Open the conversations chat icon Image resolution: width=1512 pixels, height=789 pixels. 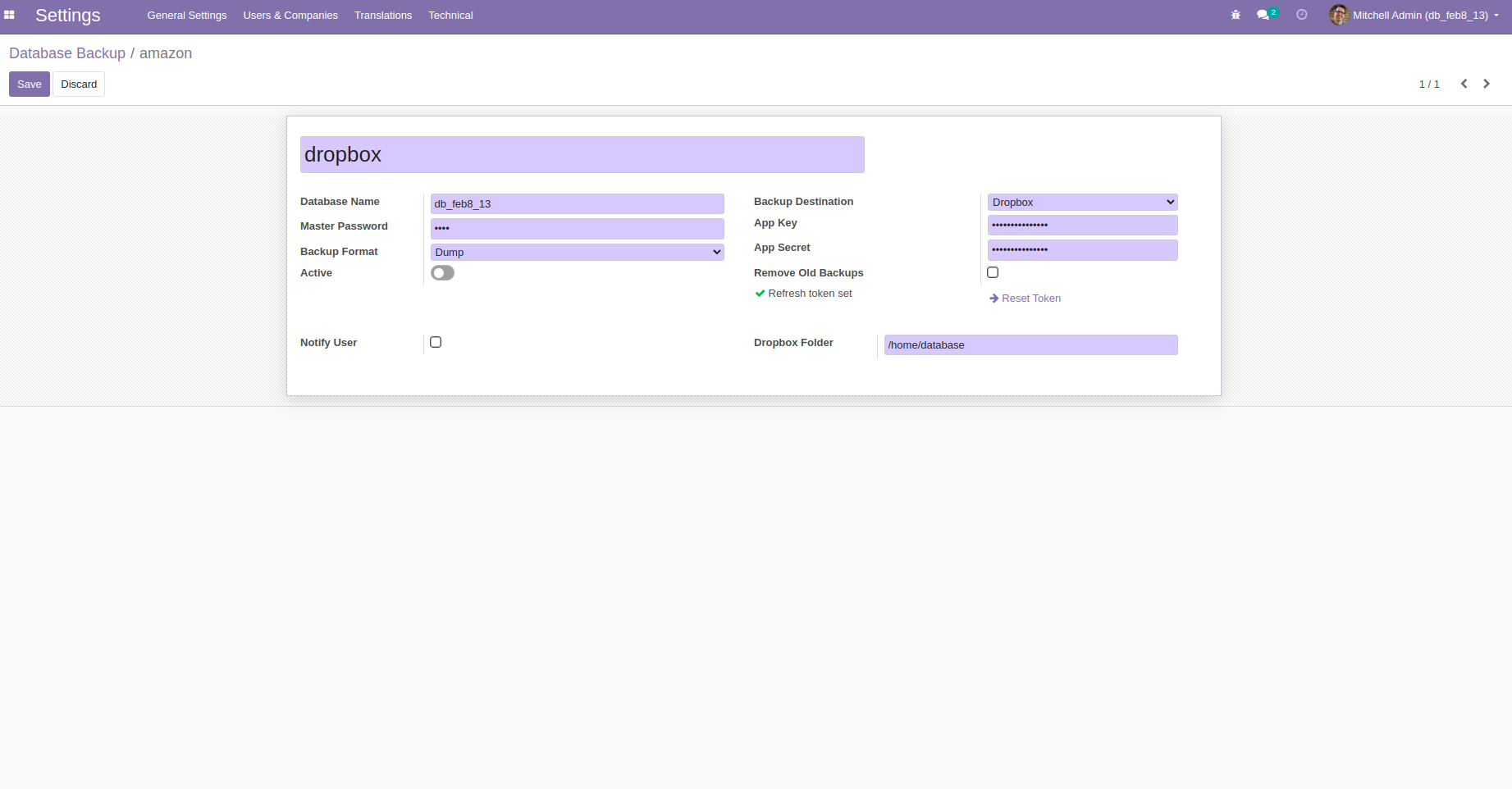[1263, 15]
